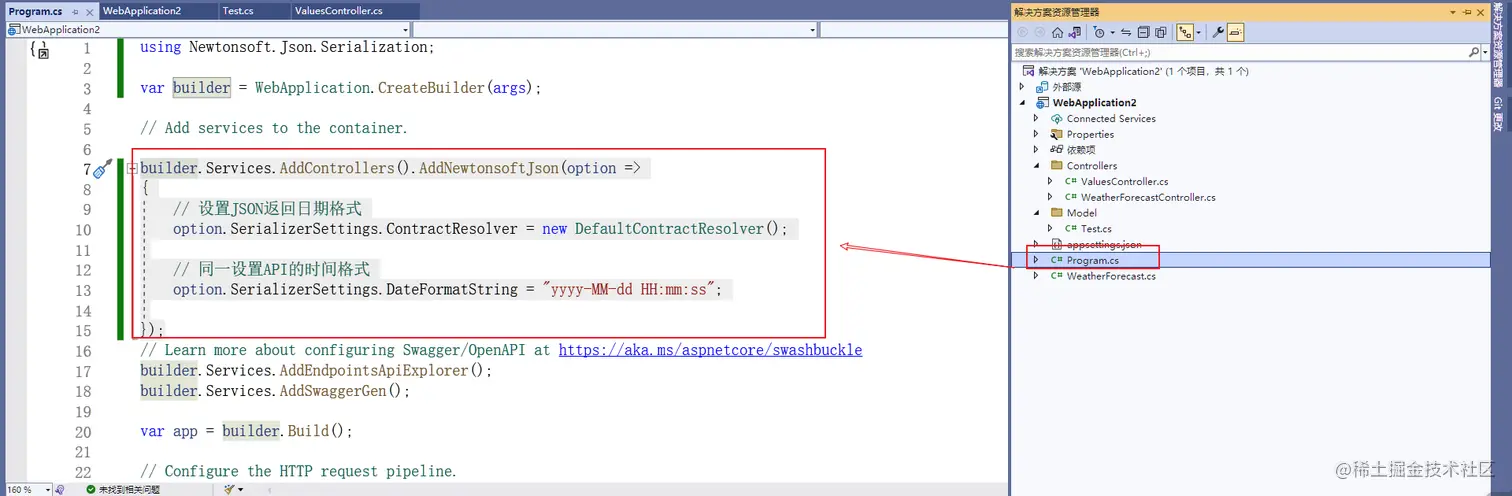Collapse the AddControllers code block at line 7

click(132, 168)
